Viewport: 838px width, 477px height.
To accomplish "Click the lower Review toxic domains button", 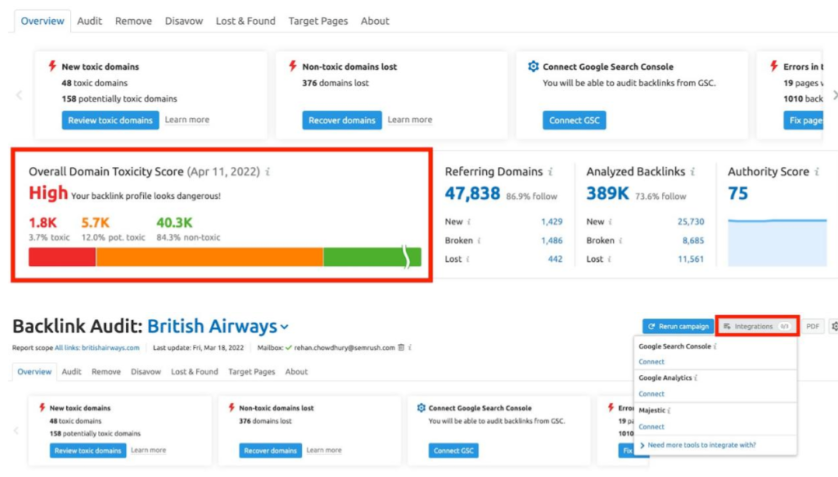I will (x=88, y=450).
